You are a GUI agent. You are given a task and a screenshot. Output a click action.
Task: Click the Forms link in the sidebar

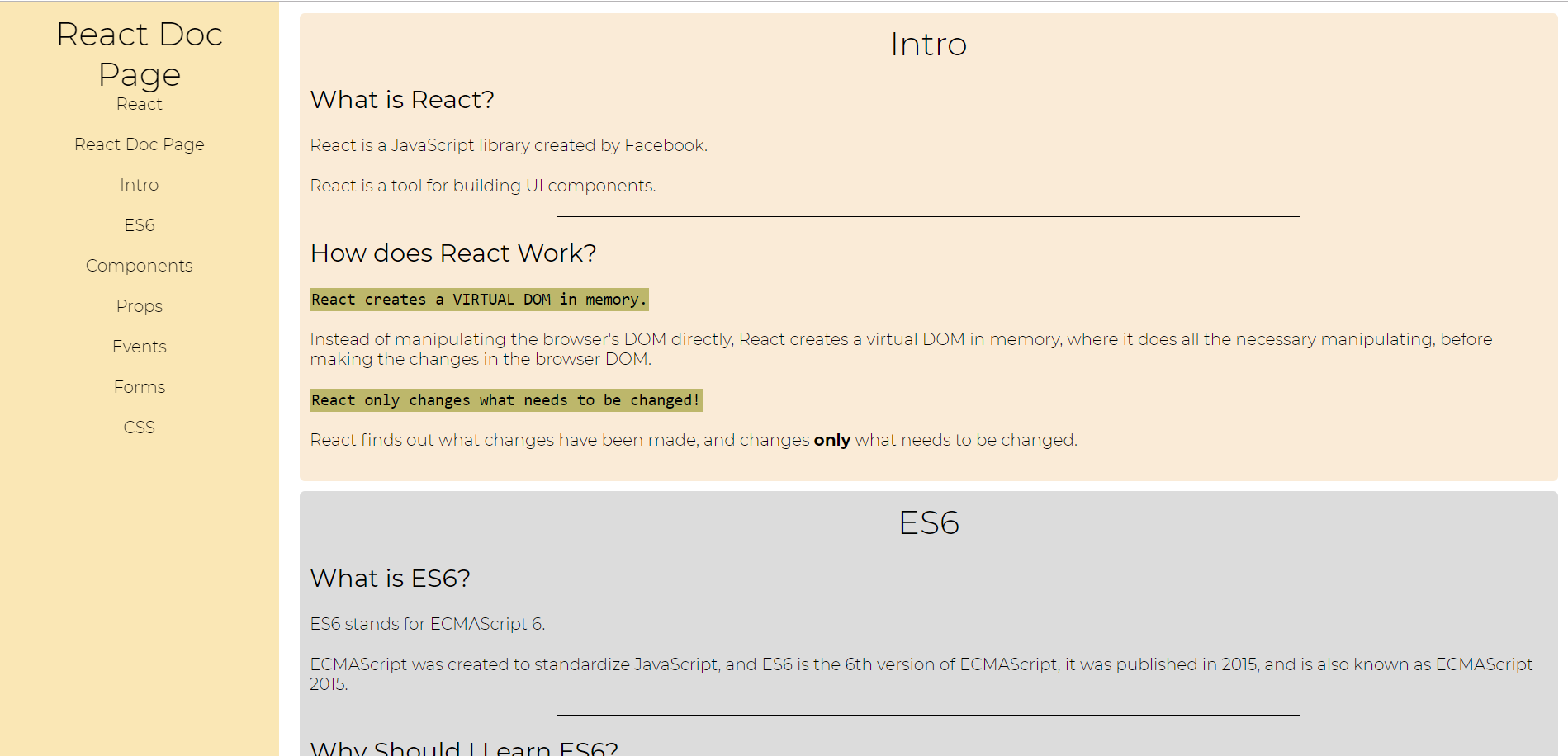click(x=139, y=386)
